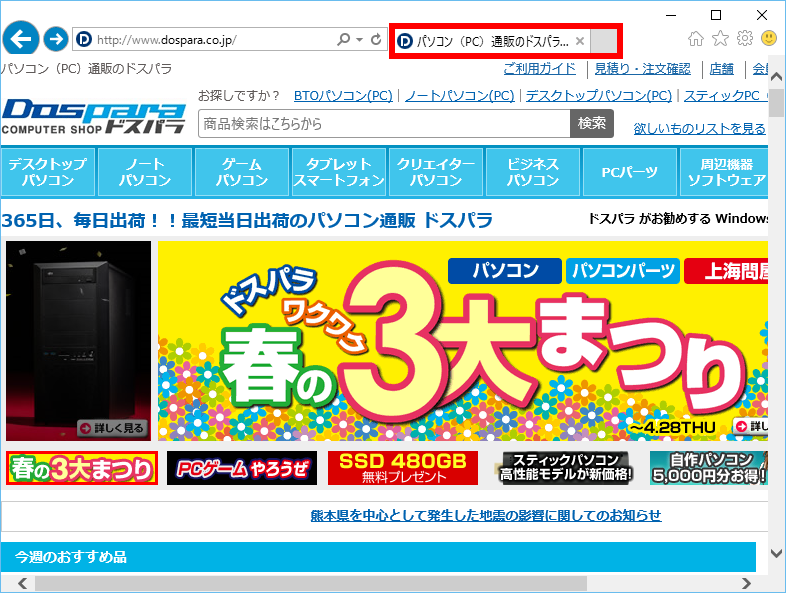Open the 見積り・注文確認 link
Screen dimensions: 786x593
pos(643,69)
